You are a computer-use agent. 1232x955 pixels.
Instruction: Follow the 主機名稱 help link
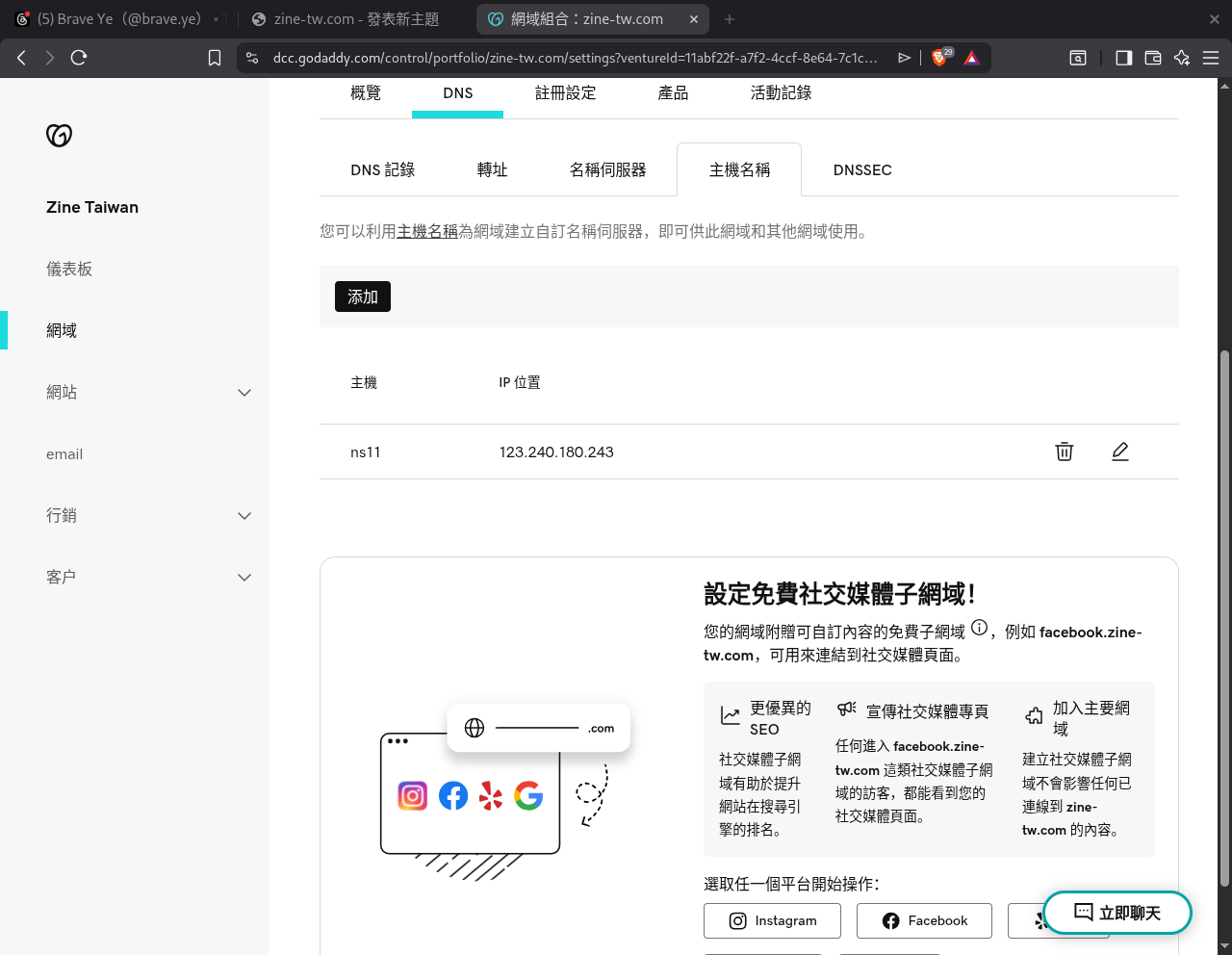pos(427,232)
